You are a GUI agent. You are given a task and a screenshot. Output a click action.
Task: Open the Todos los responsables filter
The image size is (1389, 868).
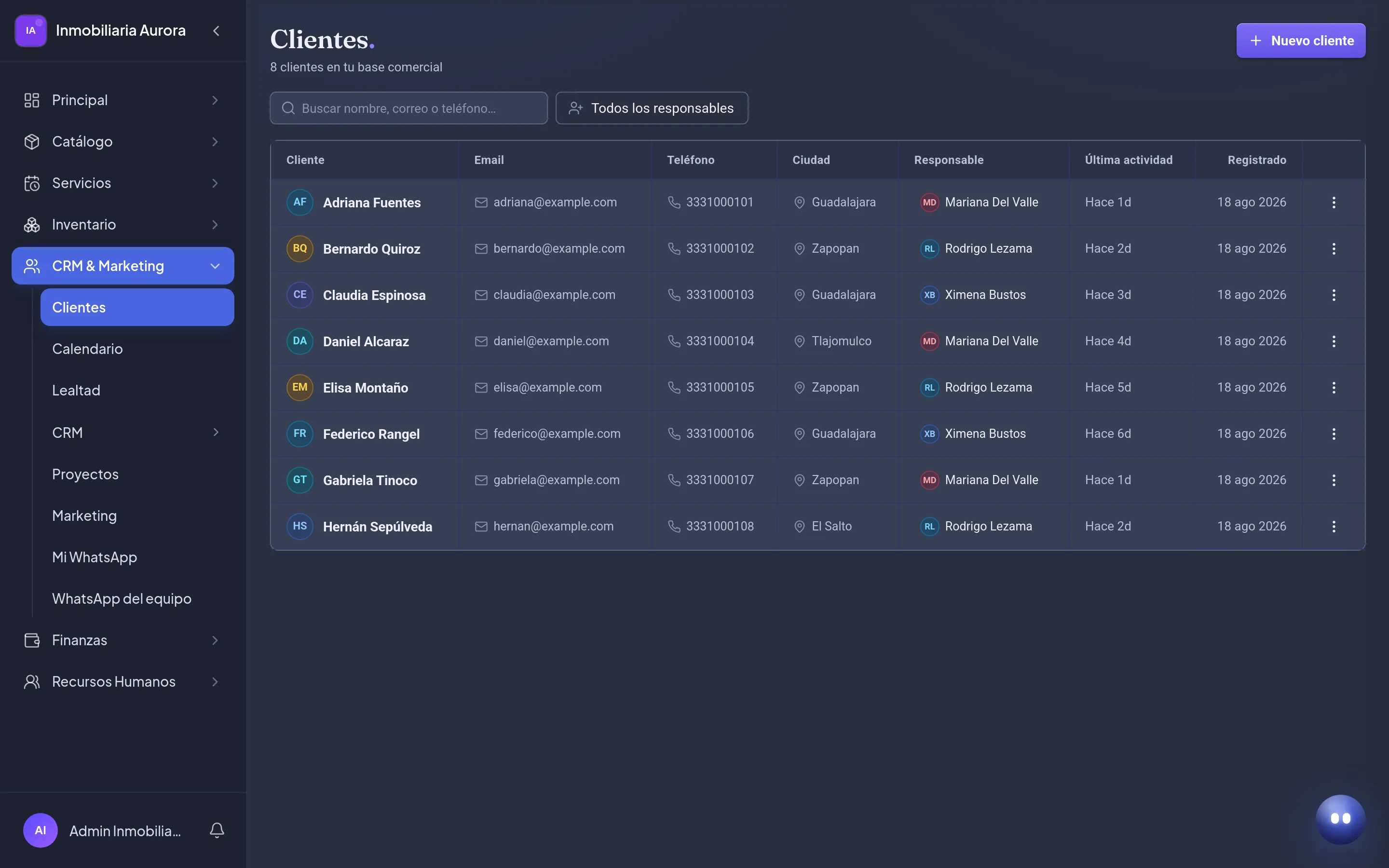point(652,108)
